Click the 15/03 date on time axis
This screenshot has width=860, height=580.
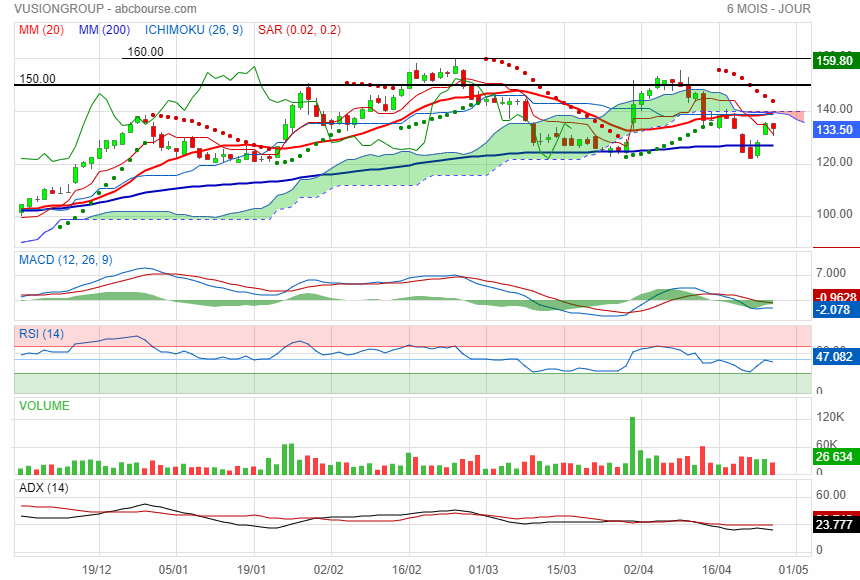(561, 569)
